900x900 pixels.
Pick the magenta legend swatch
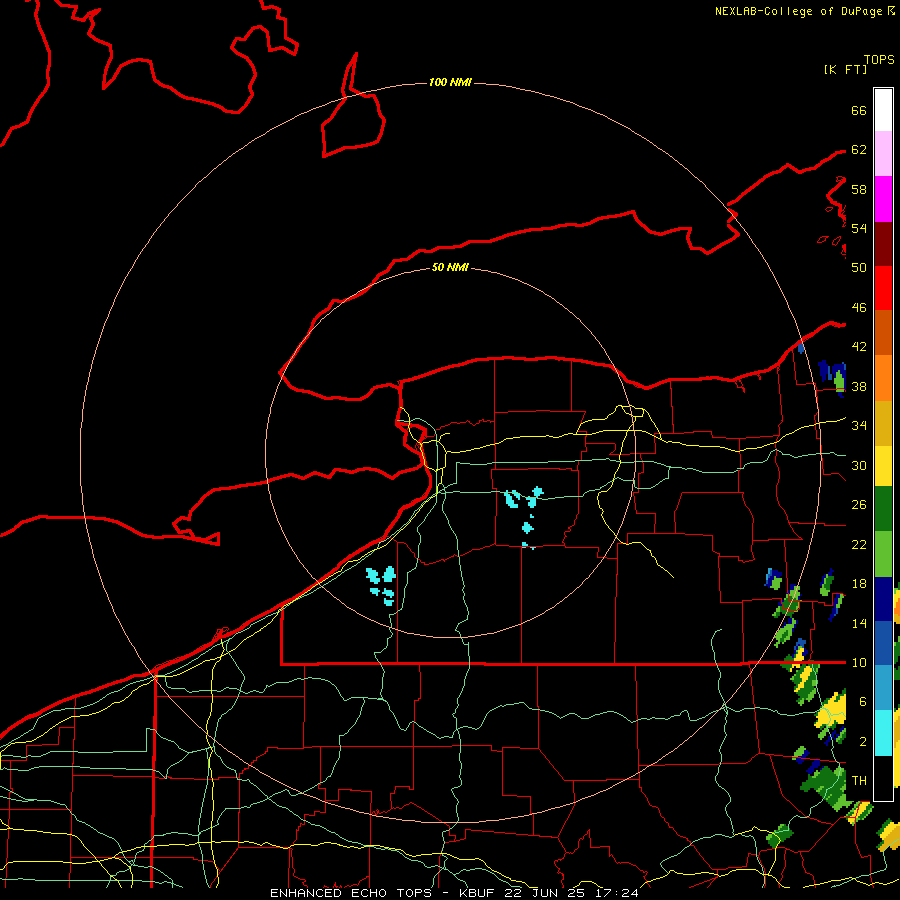(883, 199)
